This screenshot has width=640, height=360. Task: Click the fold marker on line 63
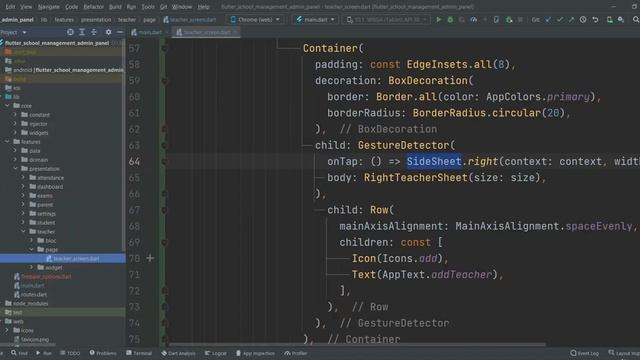(x=164, y=145)
